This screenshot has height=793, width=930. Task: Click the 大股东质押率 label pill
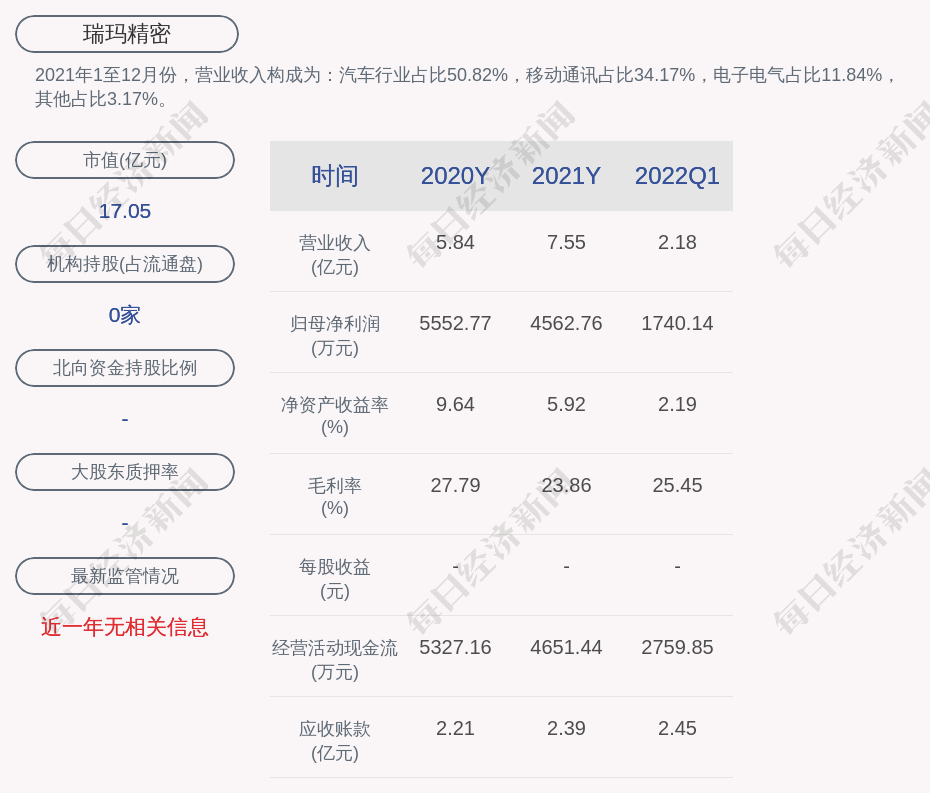click(125, 472)
